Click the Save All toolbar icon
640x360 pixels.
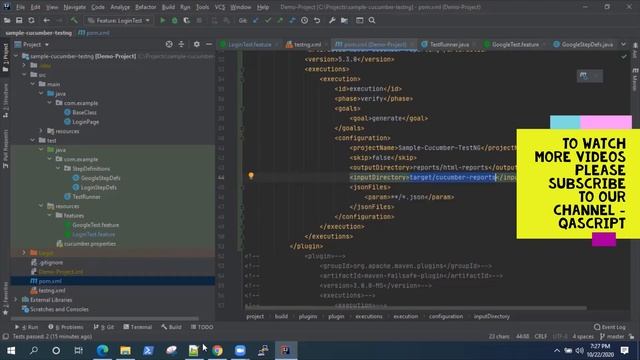click(19, 20)
